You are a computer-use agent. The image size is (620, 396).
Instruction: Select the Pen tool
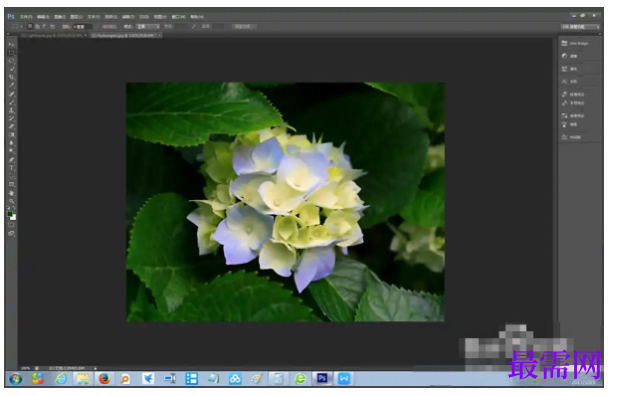pyautogui.click(x=11, y=160)
